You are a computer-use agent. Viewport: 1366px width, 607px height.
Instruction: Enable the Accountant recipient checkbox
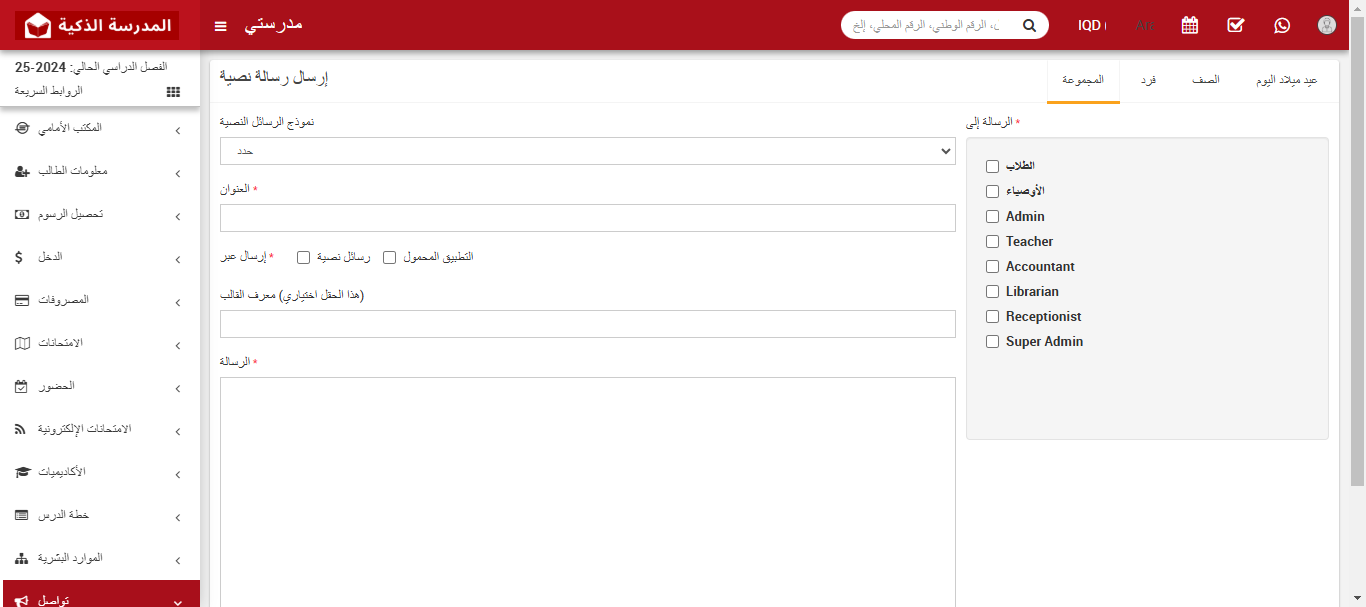[993, 267]
